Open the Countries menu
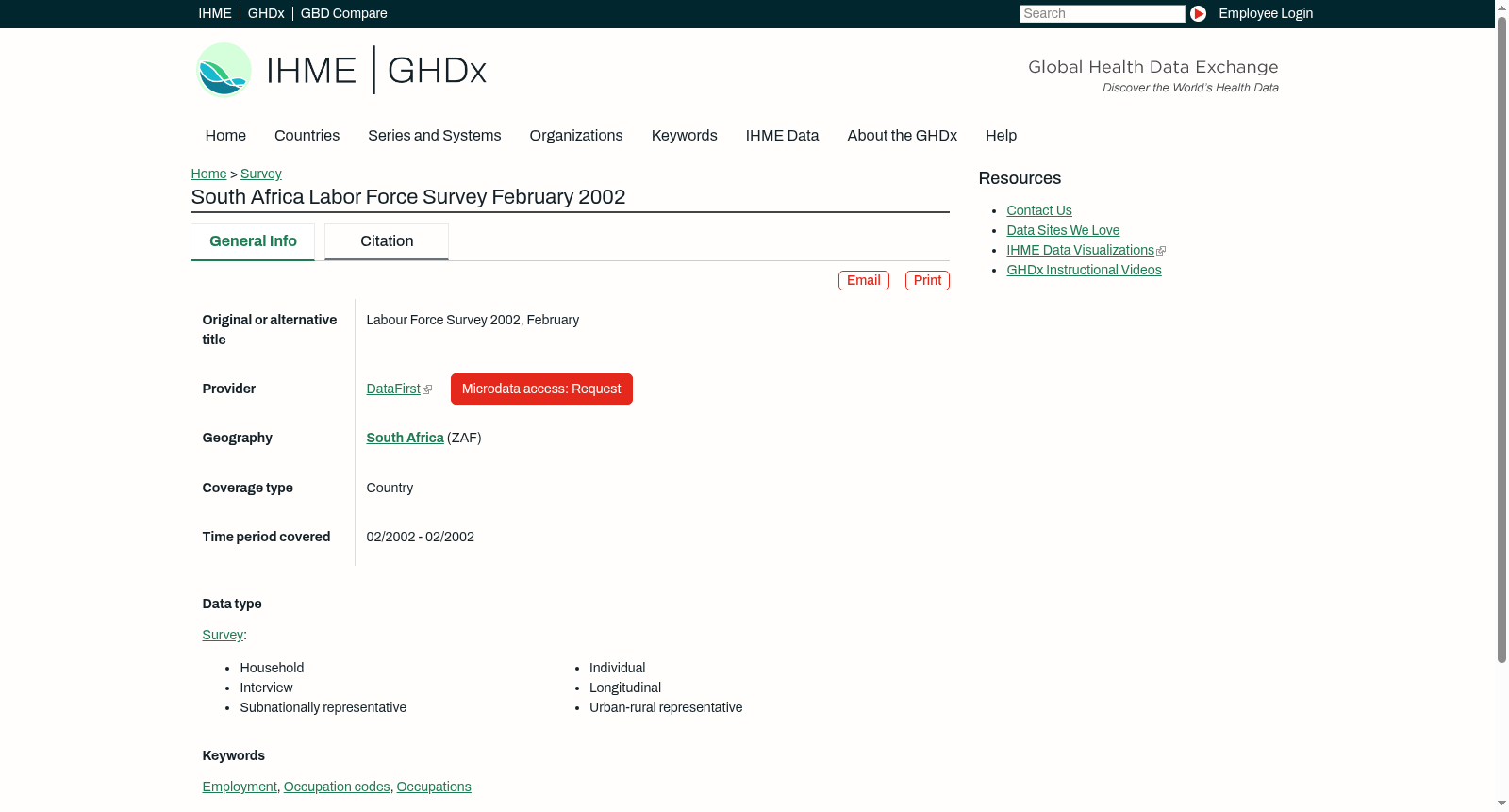 (307, 136)
